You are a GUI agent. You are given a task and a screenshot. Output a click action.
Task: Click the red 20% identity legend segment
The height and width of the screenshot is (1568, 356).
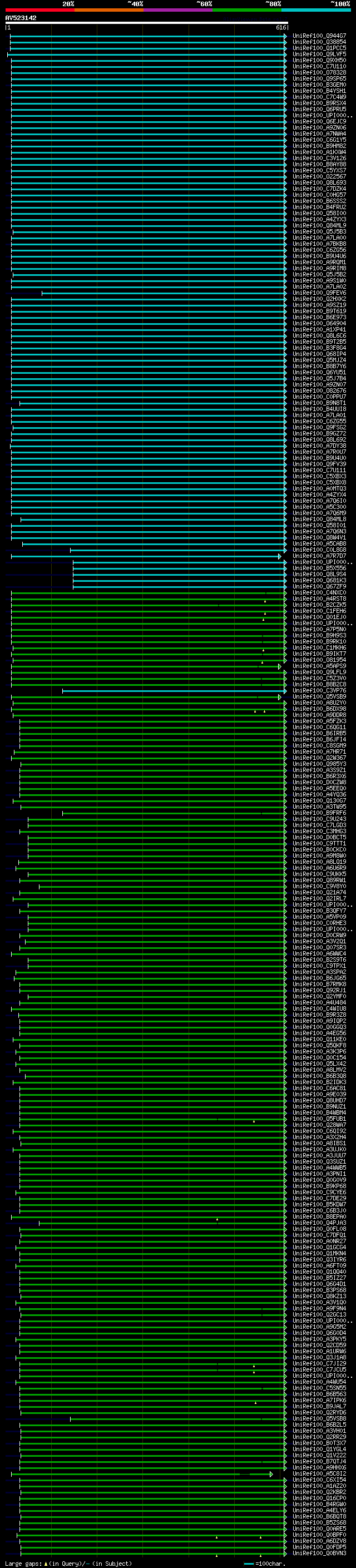[x=39, y=10]
